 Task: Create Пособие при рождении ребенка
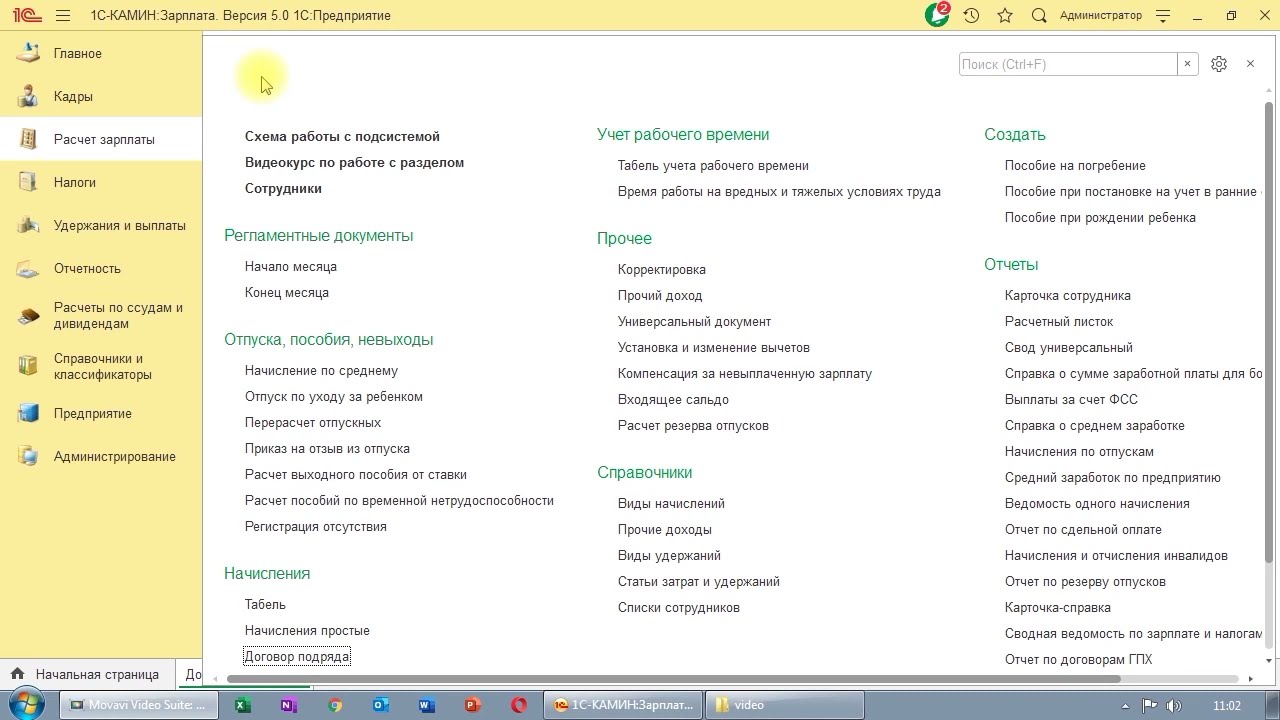1100,217
